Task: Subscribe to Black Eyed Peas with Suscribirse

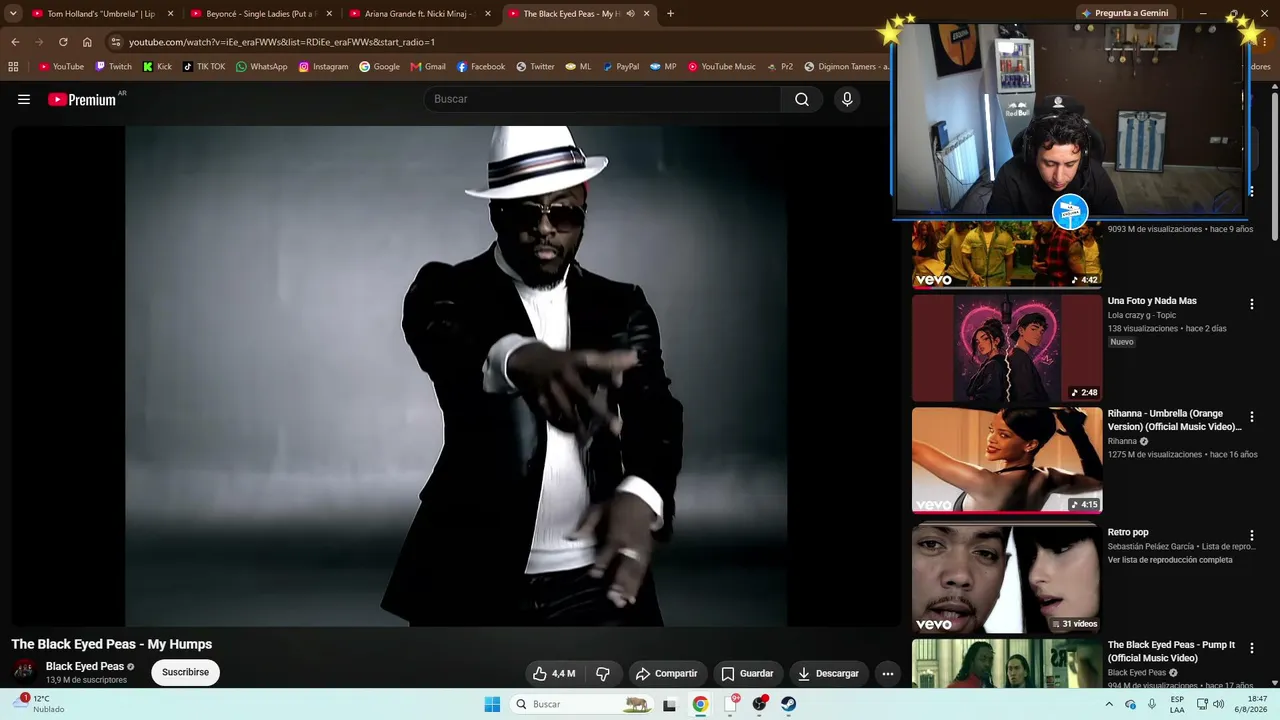Action: tap(186, 672)
